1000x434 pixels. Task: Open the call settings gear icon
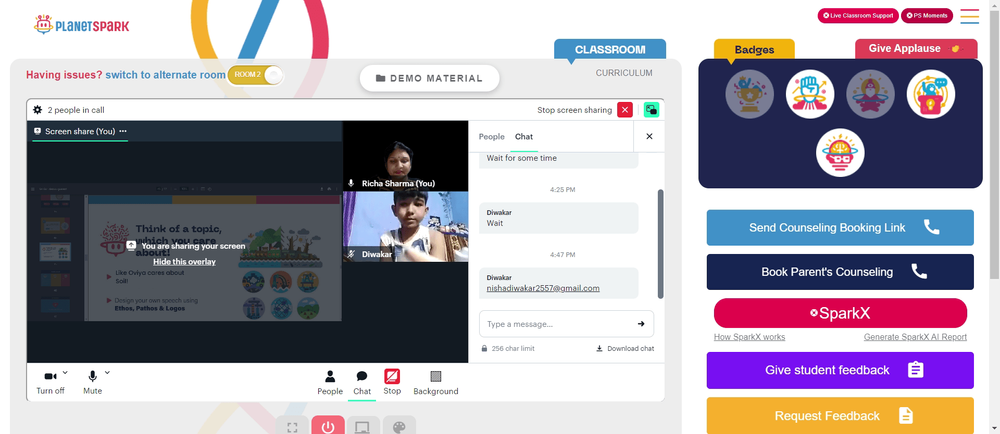pyautogui.click(x=38, y=110)
